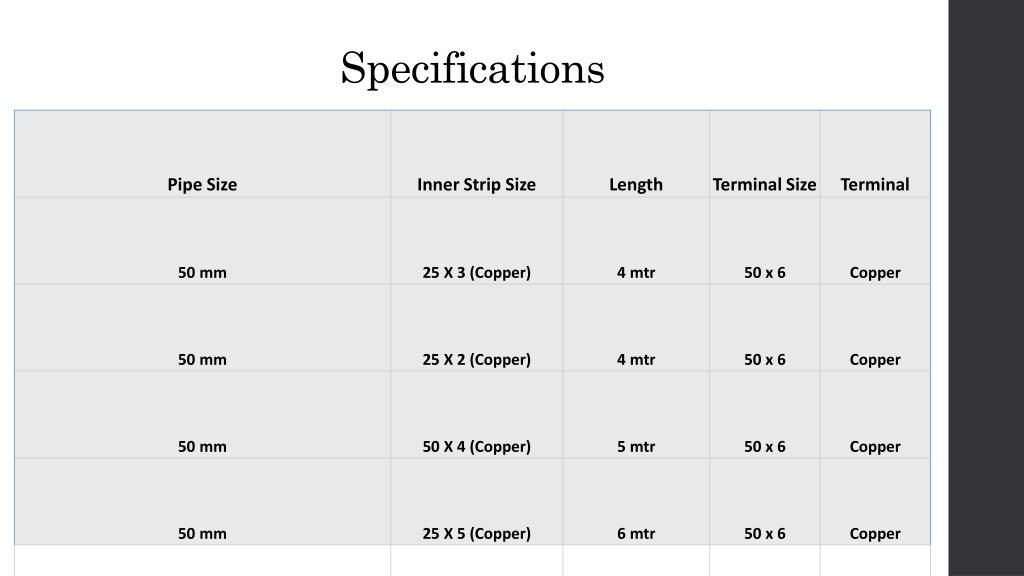This screenshot has width=1024, height=576.
Task: Click the dark sidebar panel at right
Action: 986,288
